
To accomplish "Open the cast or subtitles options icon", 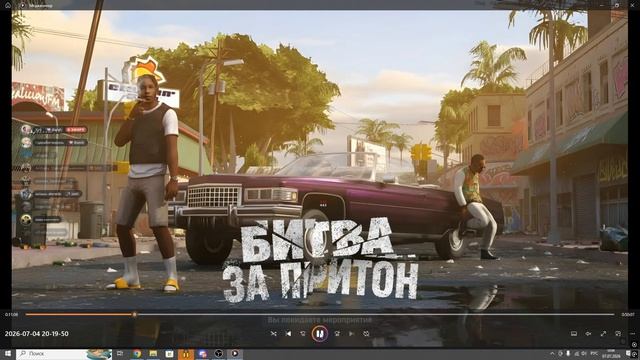I will [573, 333].
